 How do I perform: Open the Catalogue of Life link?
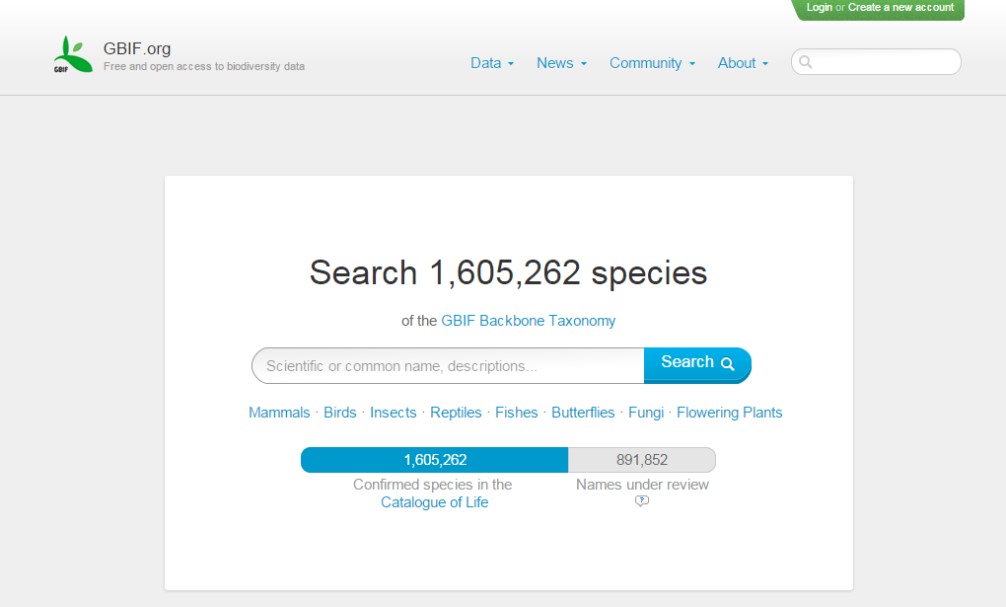[434, 502]
